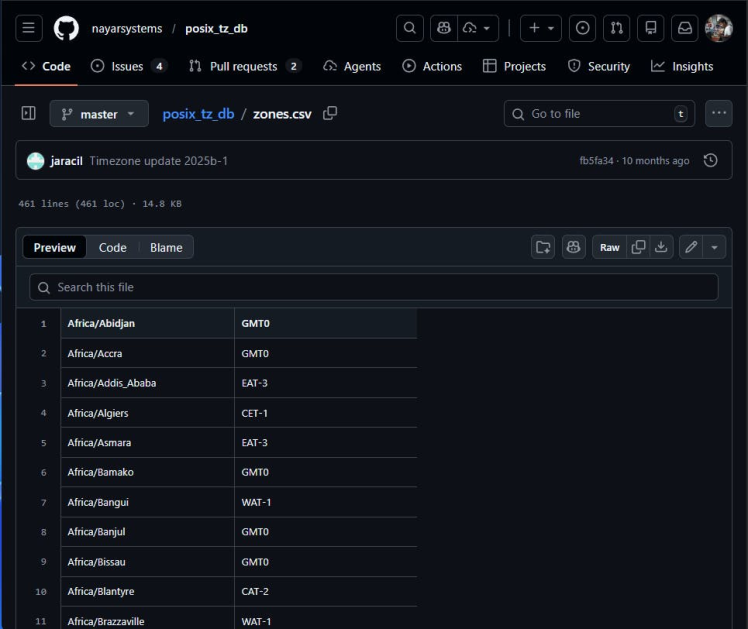Open the Actions tab

432,66
